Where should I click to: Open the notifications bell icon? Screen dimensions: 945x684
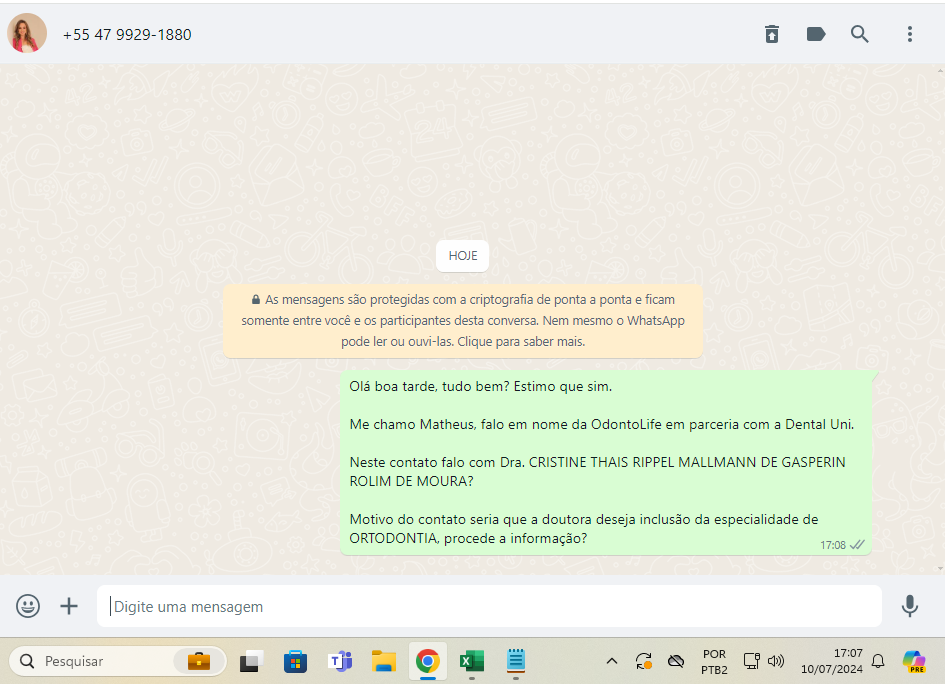click(x=878, y=661)
